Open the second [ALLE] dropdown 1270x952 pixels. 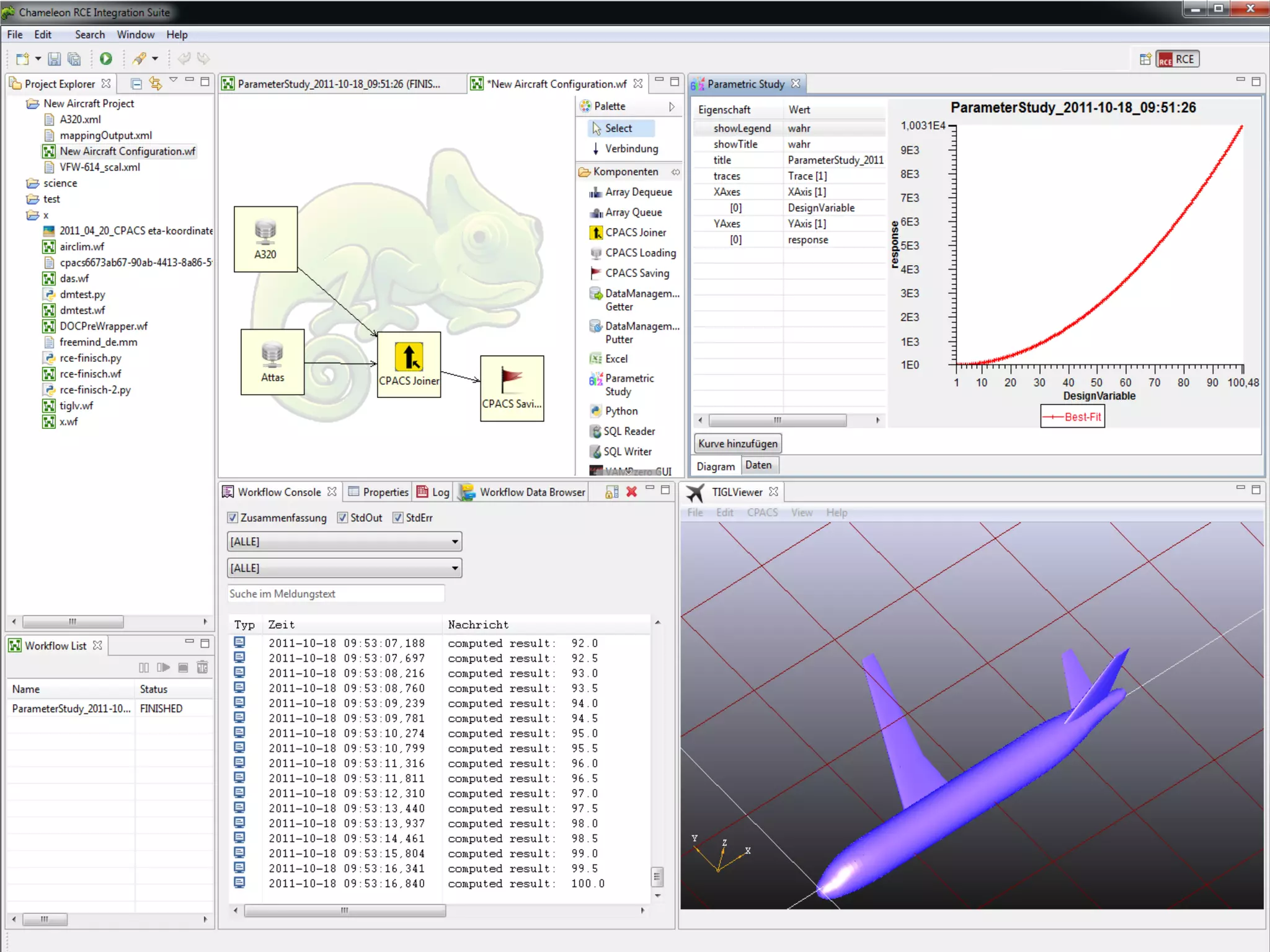click(x=344, y=568)
